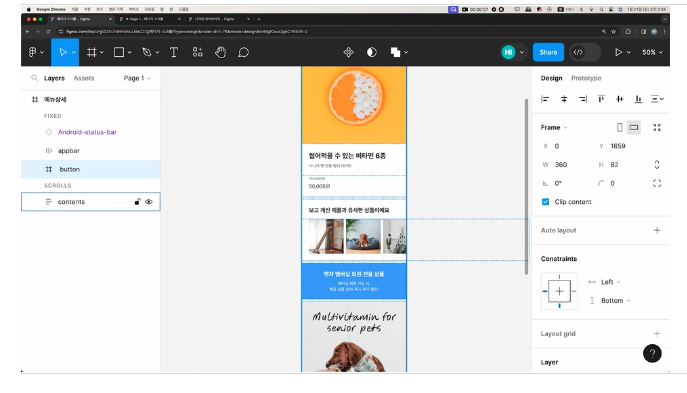This screenshot has height=393, width=687.
Task: Switch to the Prototype tab
Action: (586, 78)
